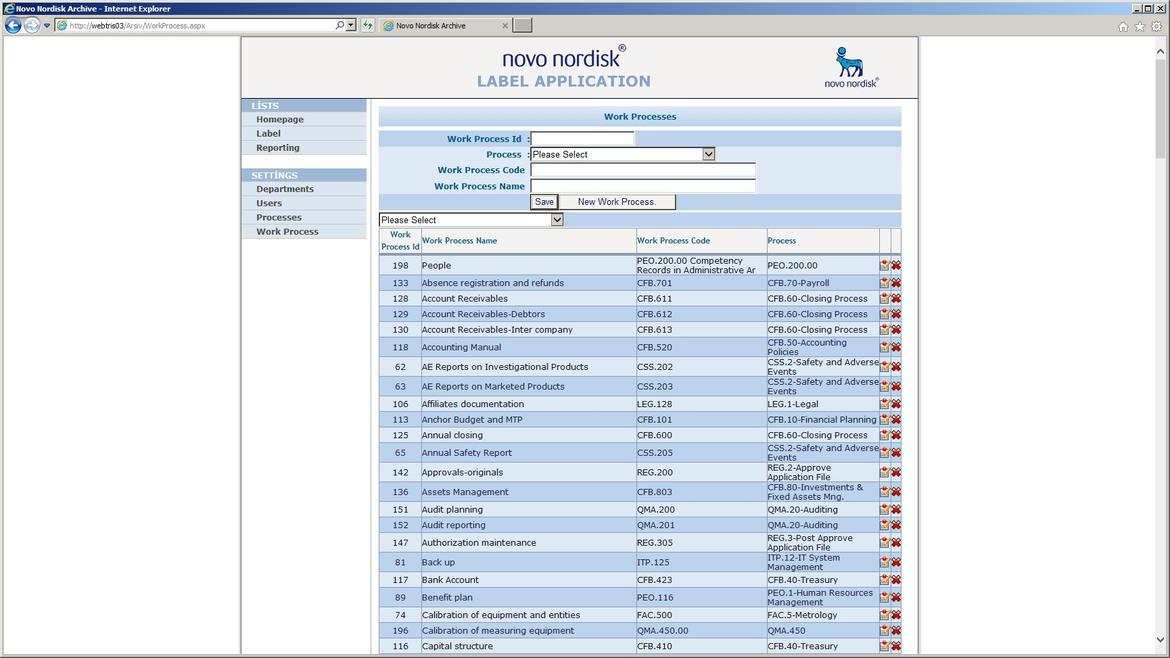Screen dimensions: 1170x658
Task: Delete the Capital structure row
Action: (895, 647)
